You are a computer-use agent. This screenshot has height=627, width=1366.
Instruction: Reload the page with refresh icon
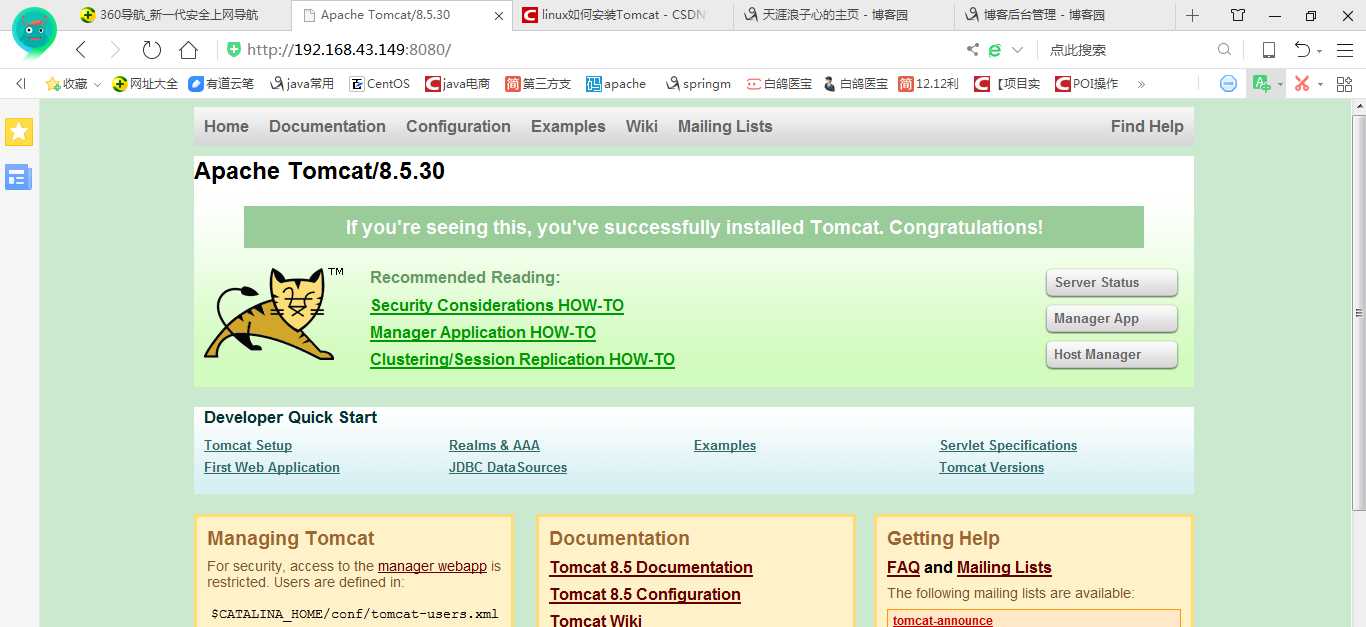(151, 50)
